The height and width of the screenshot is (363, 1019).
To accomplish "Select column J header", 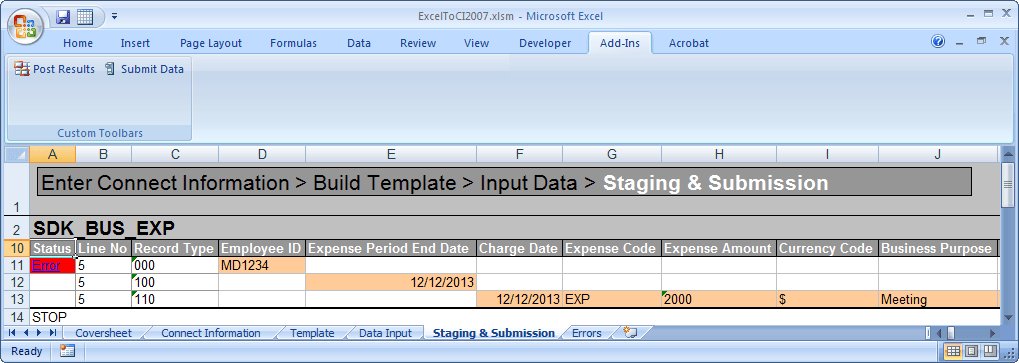I will pyautogui.click(x=938, y=155).
